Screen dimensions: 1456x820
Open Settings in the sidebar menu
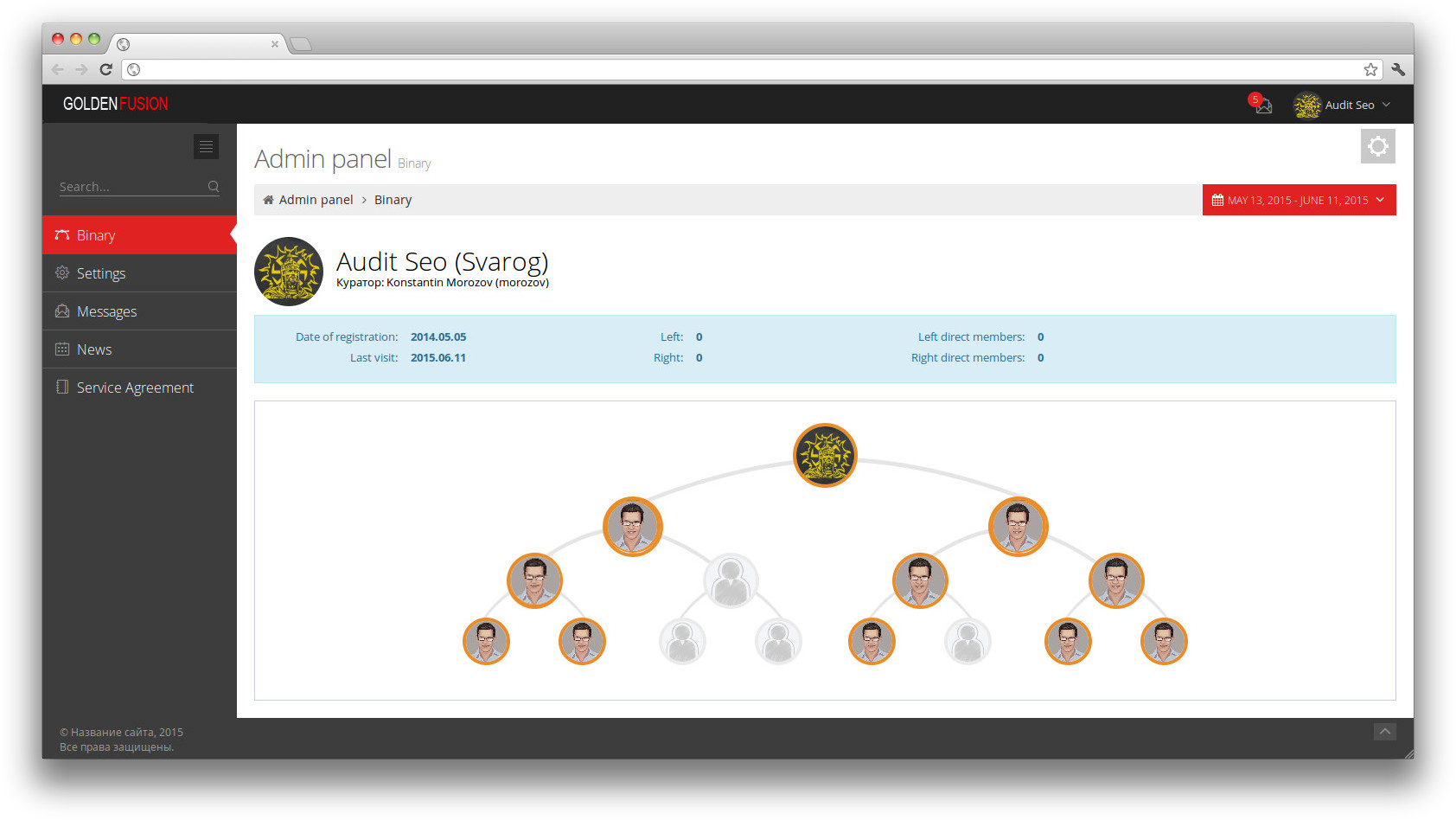coord(101,273)
